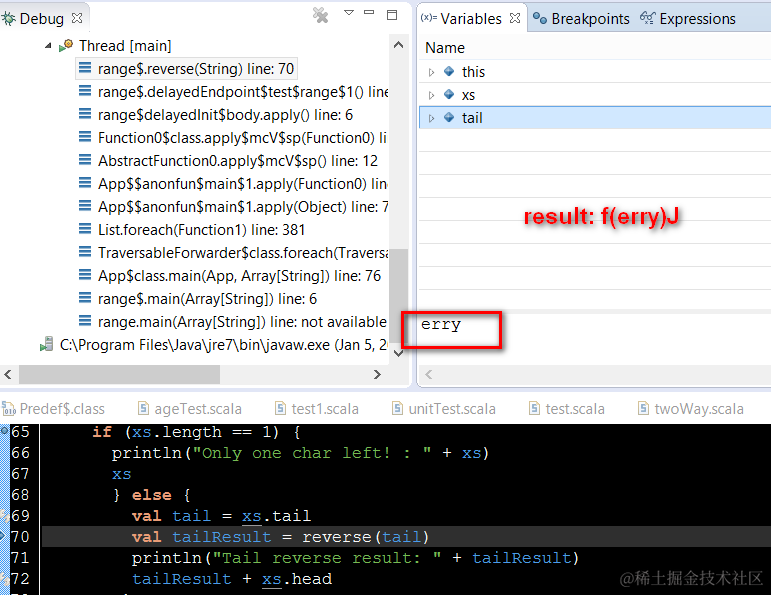The height and width of the screenshot is (595, 771).
Task: Click the javaw.exe process icon
Action: coord(47,344)
